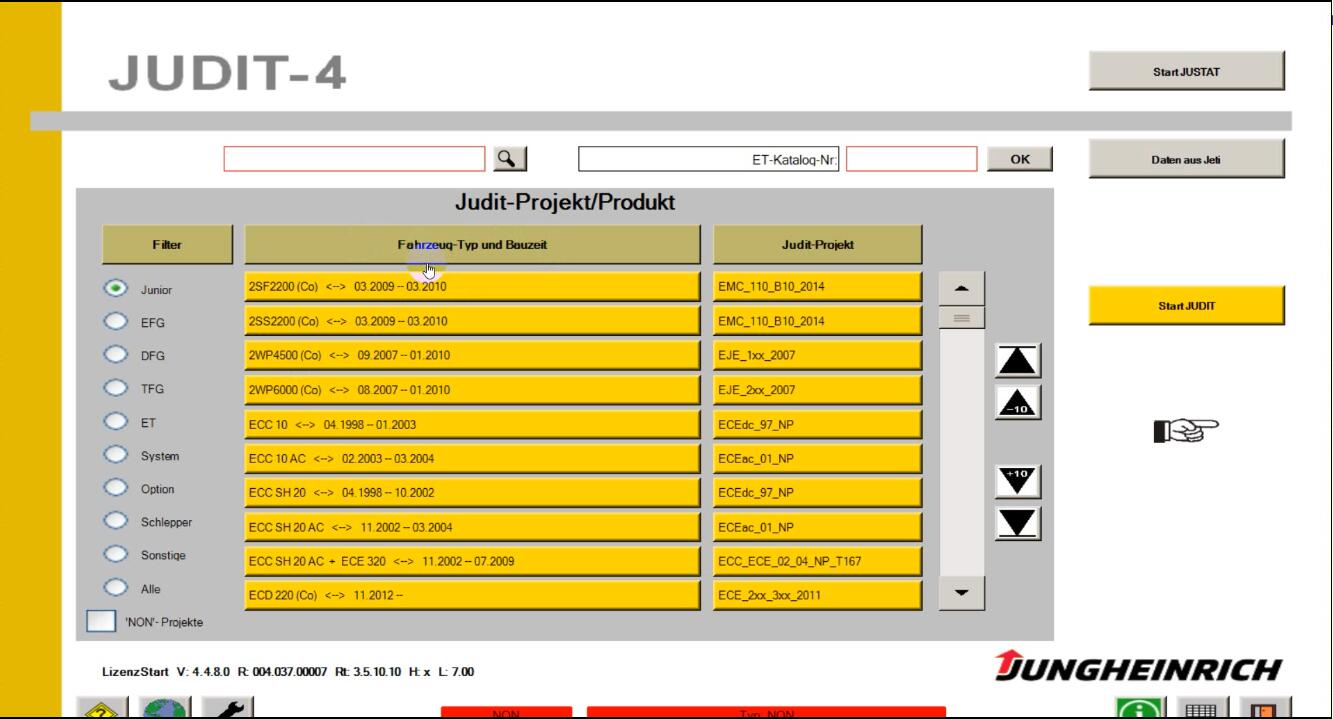
Task: Move list down by ten entries
Action: pyautogui.click(x=1017, y=481)
